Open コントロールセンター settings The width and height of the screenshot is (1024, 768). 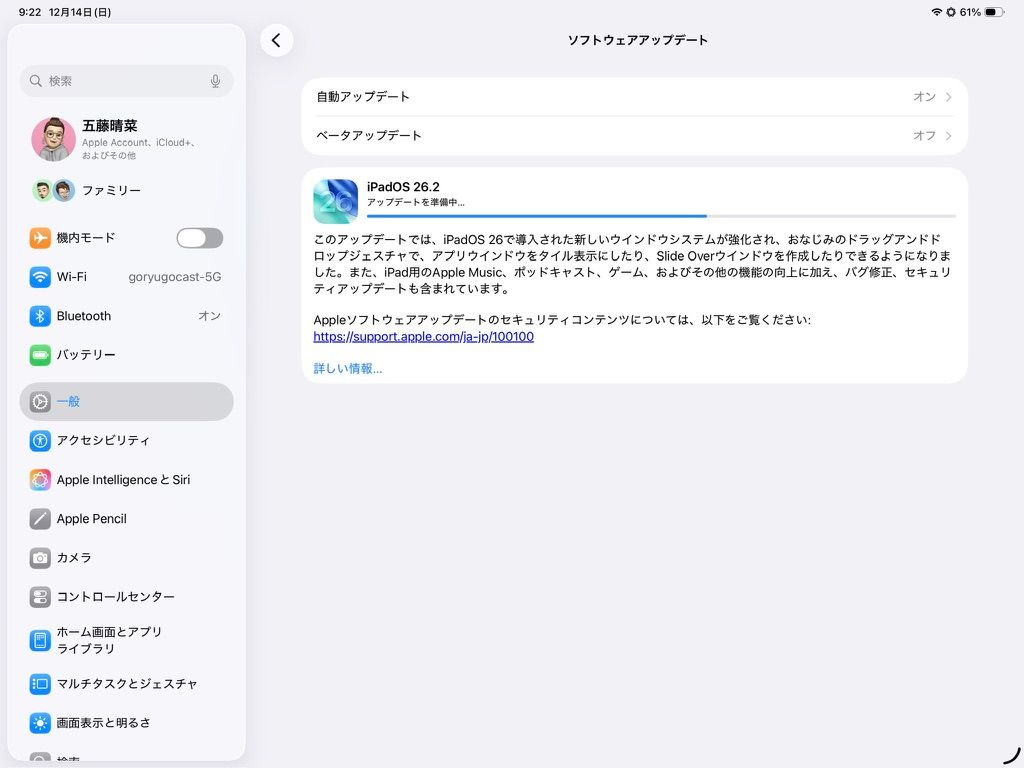coord(127,597)
